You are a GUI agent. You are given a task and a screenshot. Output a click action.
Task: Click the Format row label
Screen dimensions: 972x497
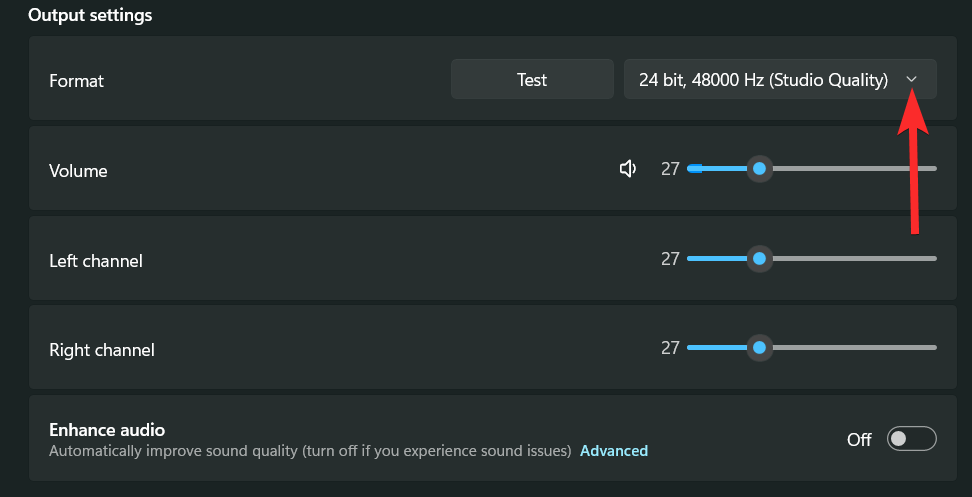(x=76, y=81)
